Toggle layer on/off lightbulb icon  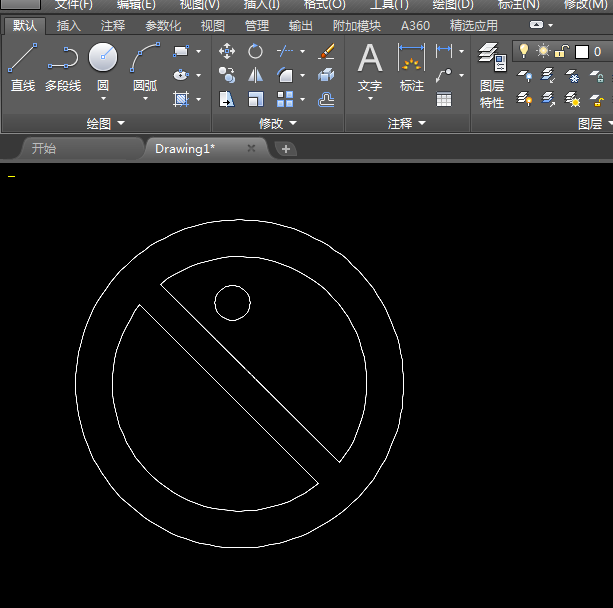[523, 51]
